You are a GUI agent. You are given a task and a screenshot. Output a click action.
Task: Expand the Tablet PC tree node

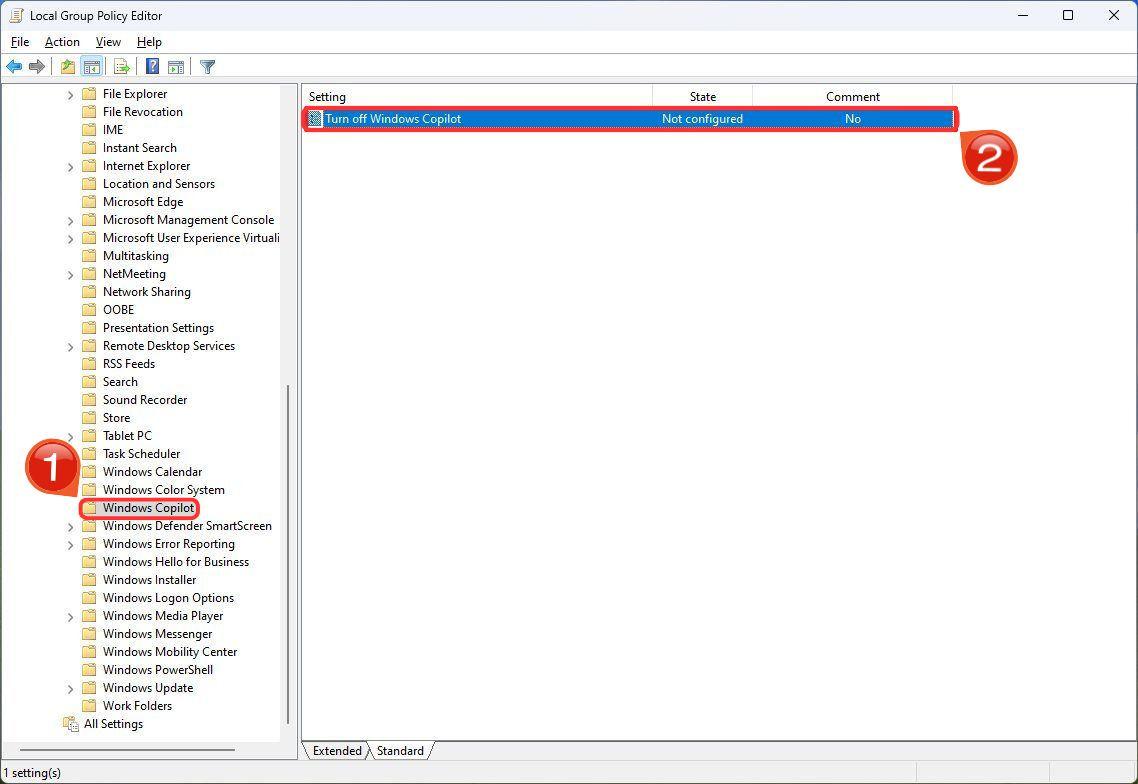70,436
